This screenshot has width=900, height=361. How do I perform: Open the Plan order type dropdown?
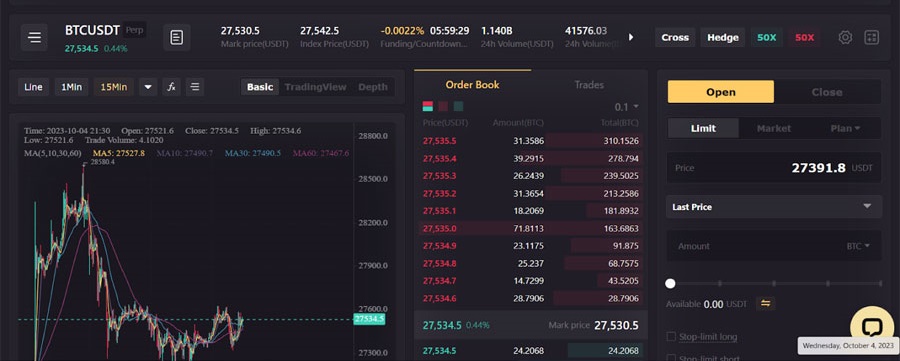click(x=845, y=129)
